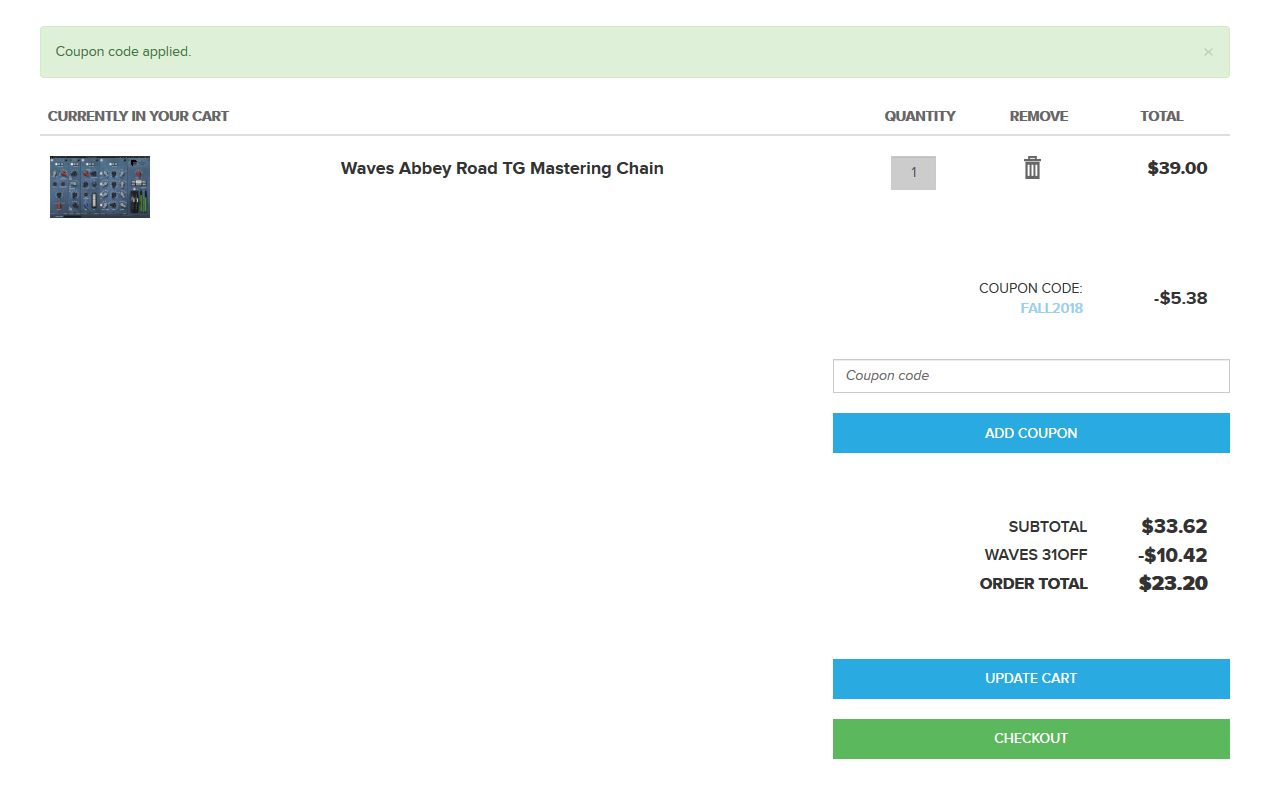Click the $33.62 subtotal amount

(x=1174, y=526)
